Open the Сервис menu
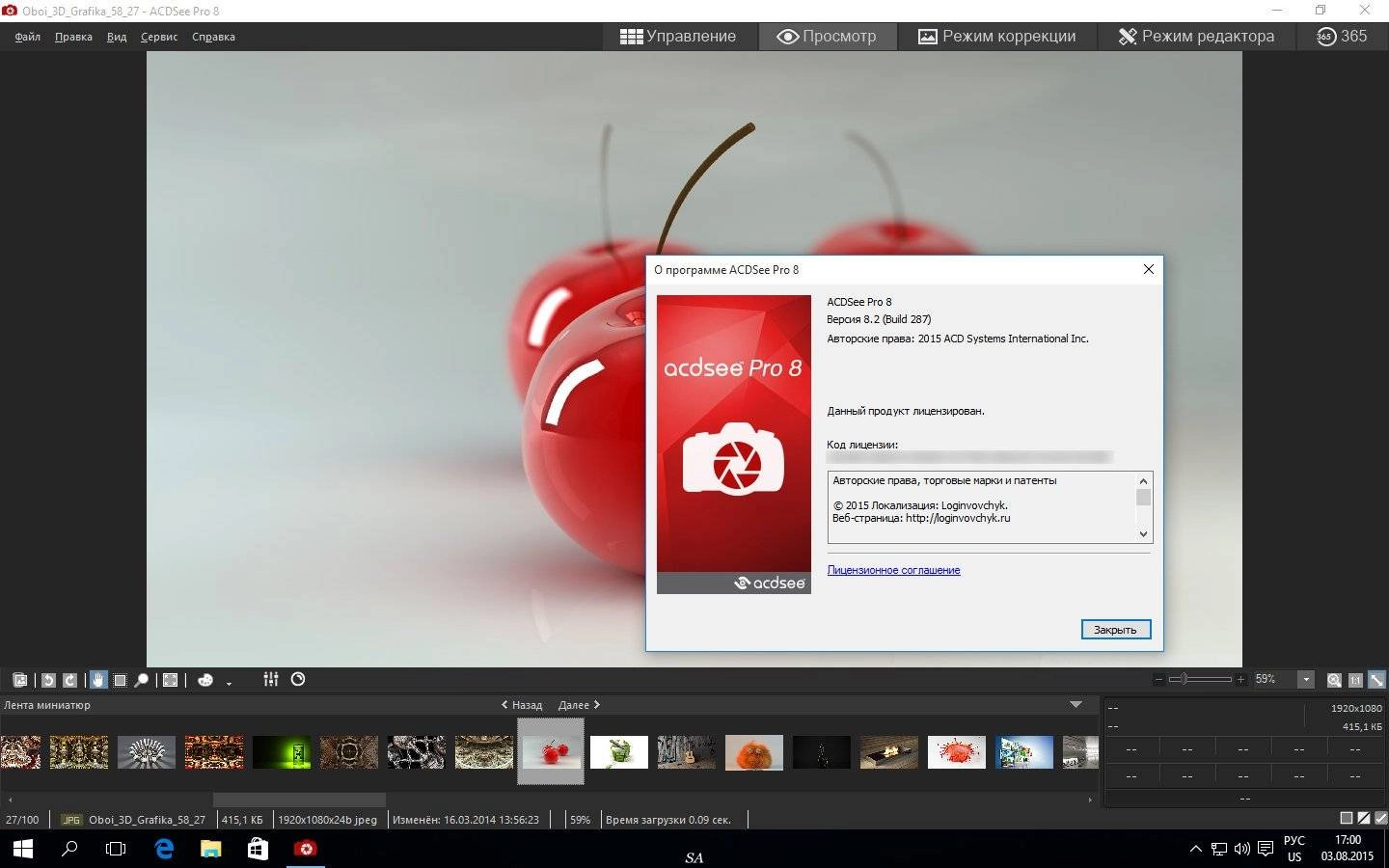Screen dimensions: 1389x868 tap(159, 37)
